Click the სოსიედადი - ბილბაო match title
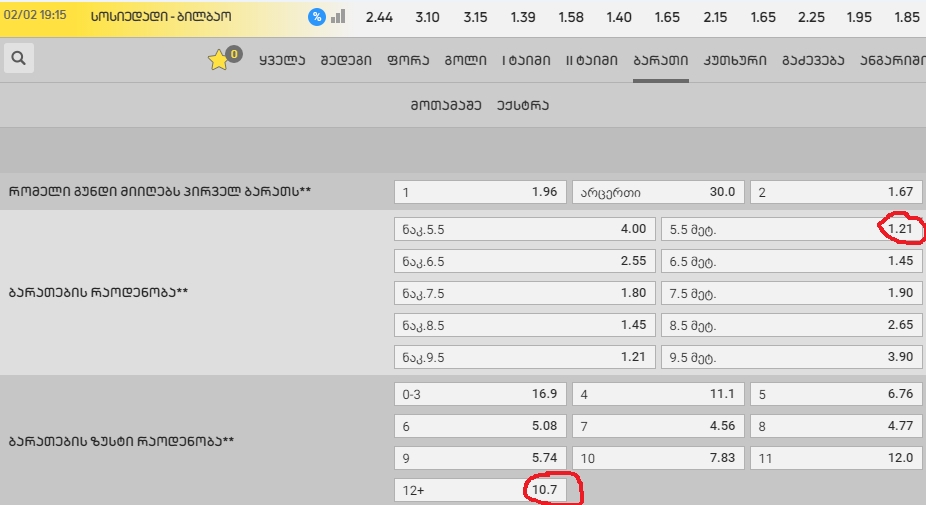Screen dimensions: 926x505 [161, 17]
